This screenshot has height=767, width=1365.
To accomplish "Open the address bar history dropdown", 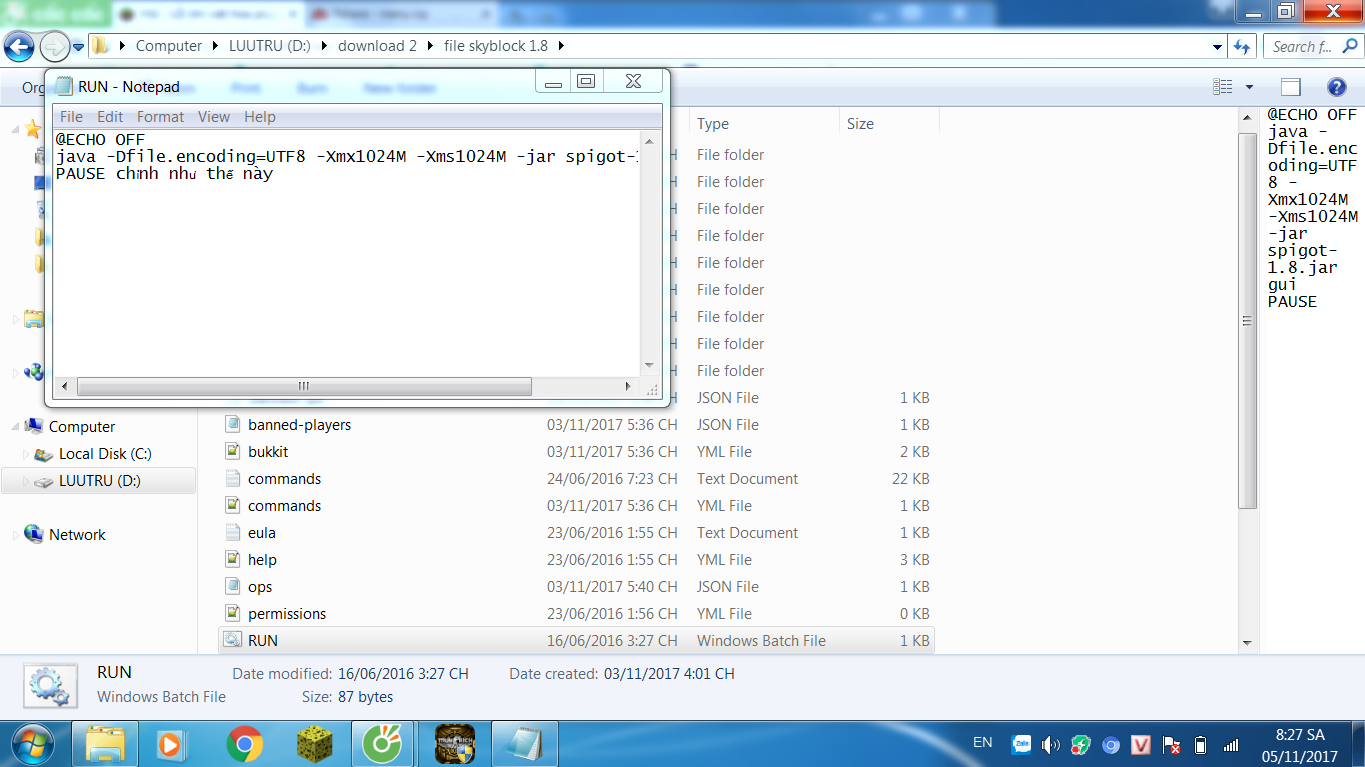I will tap(1217, 46).
